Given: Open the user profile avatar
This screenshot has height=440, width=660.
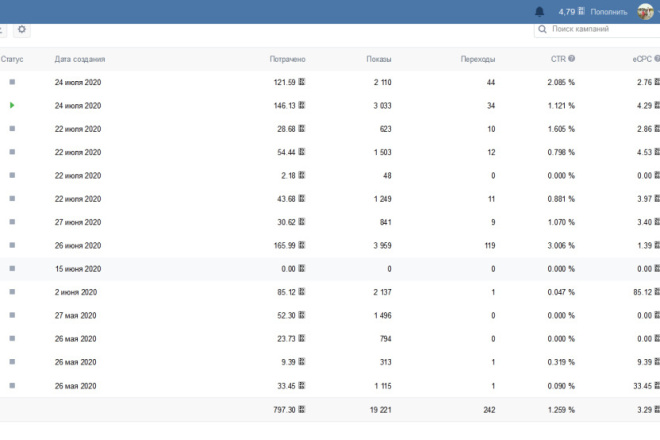Looking at the screenshot, I should (x=645, y=12).
